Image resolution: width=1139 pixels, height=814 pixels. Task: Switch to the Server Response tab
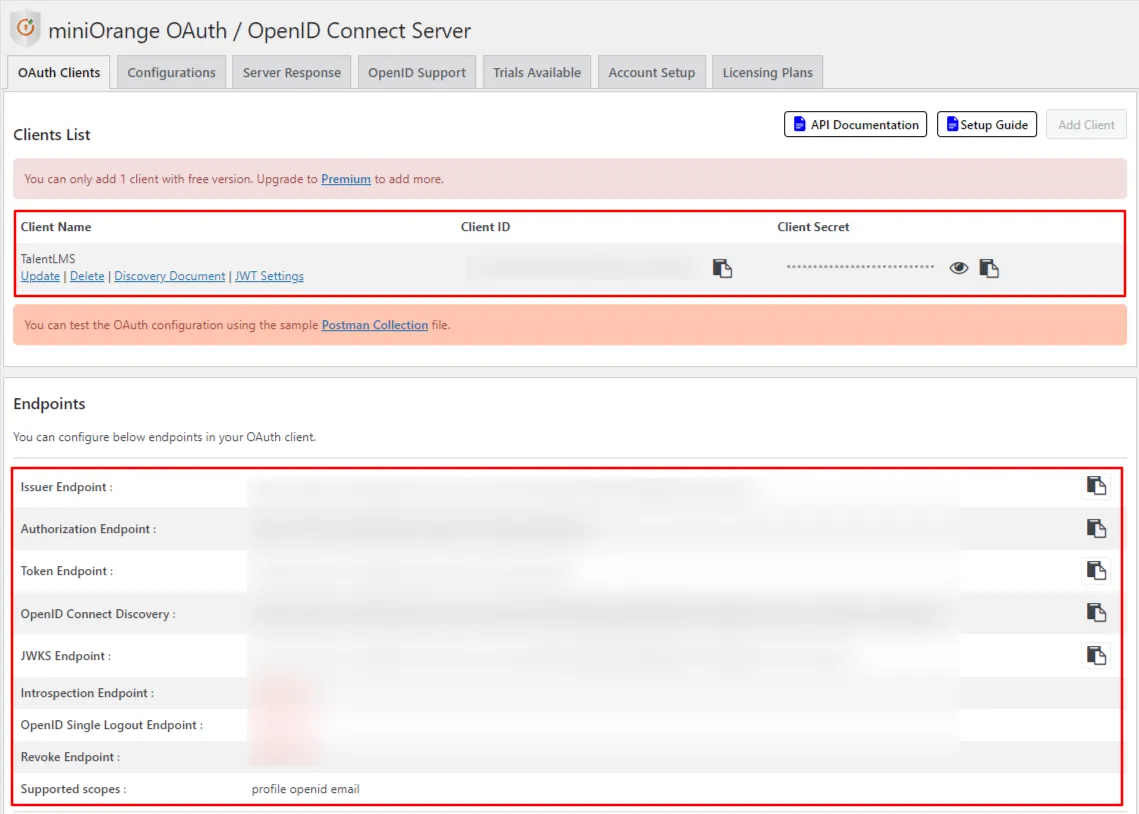point(291,73)
